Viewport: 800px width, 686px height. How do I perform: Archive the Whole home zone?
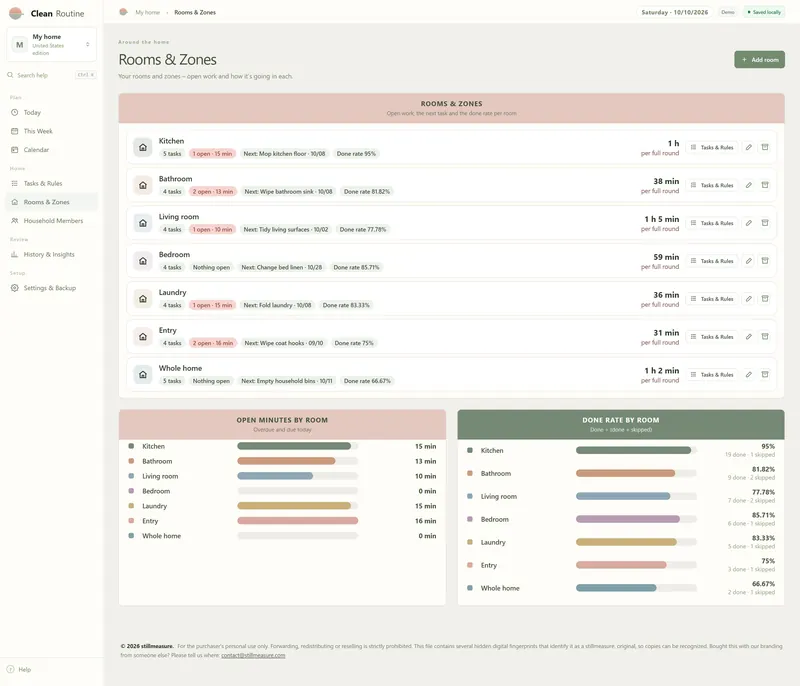click(x=765, y=374)
